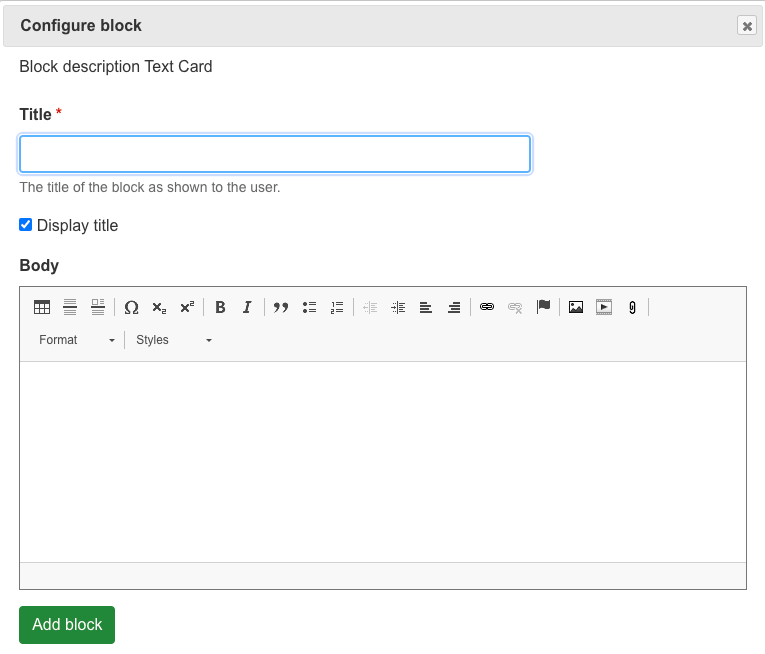Click the 'Block description Text Card' text
Image resolution: width=765 pixels, height=654 pixels.
click(116, 66)
